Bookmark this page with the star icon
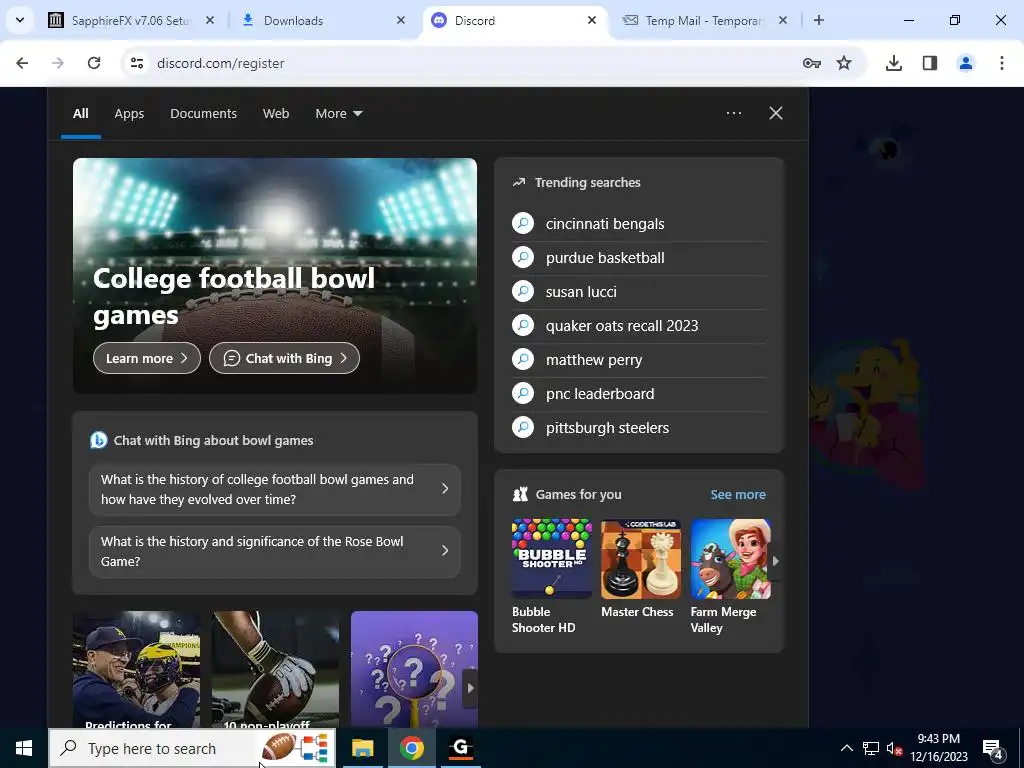This screenshot has width=1024, height=768. click(844, 63)
